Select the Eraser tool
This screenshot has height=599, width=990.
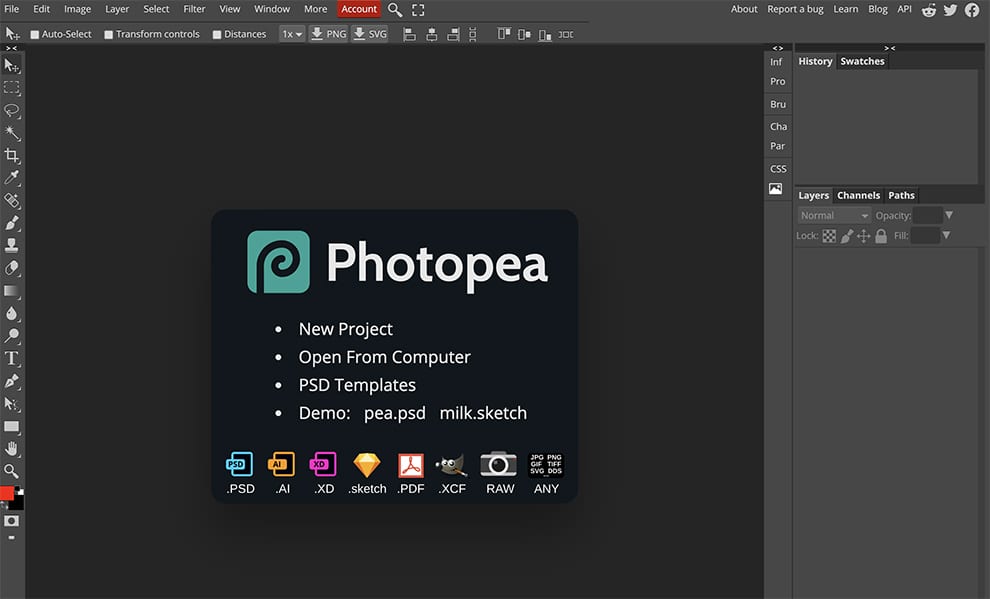pyautogui.click(x=11, y=268)
